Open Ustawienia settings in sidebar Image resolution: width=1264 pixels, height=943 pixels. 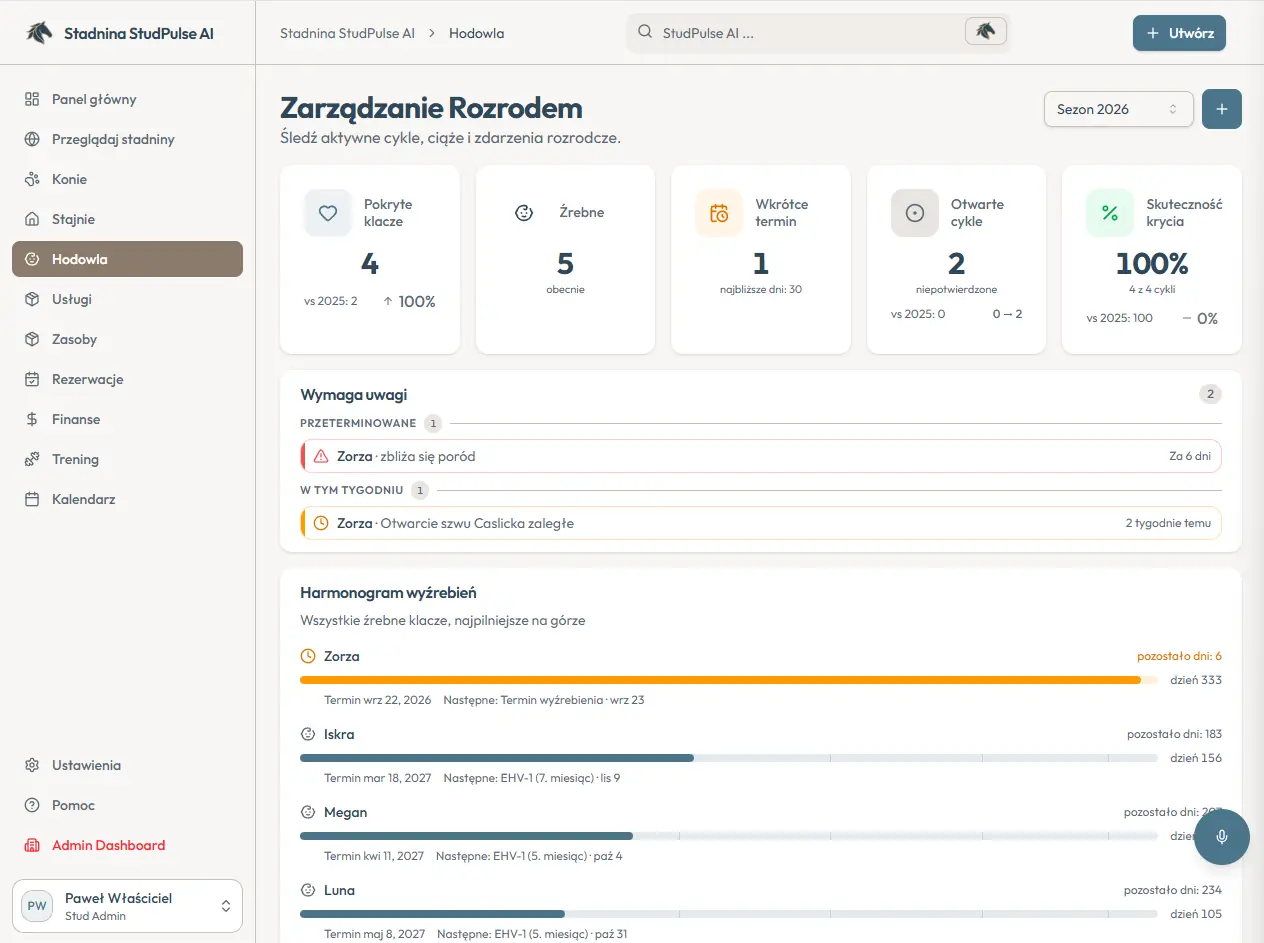[x=127, y=765]
